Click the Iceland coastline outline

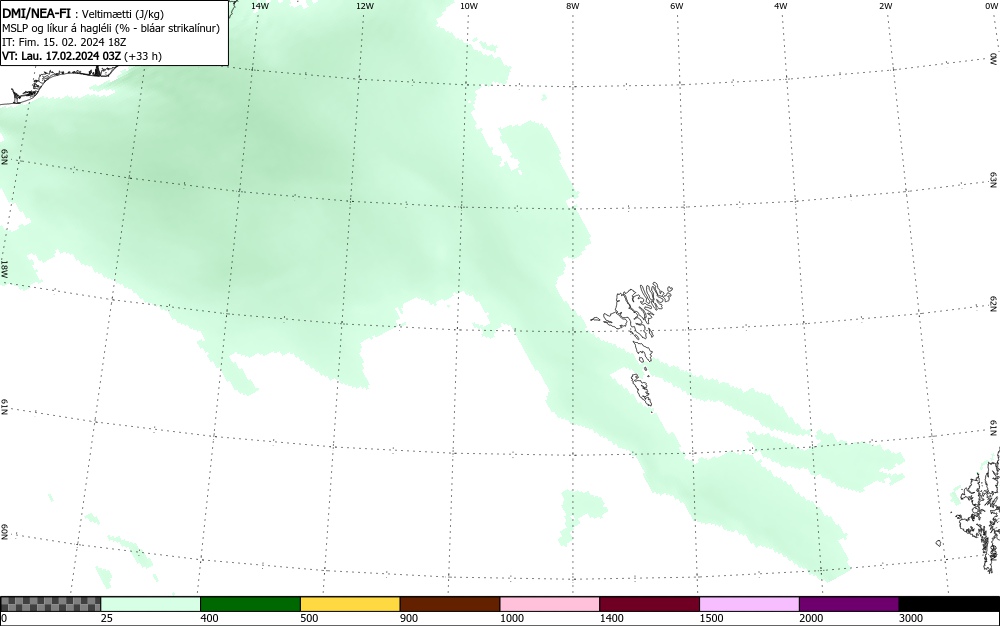point(61,82)
